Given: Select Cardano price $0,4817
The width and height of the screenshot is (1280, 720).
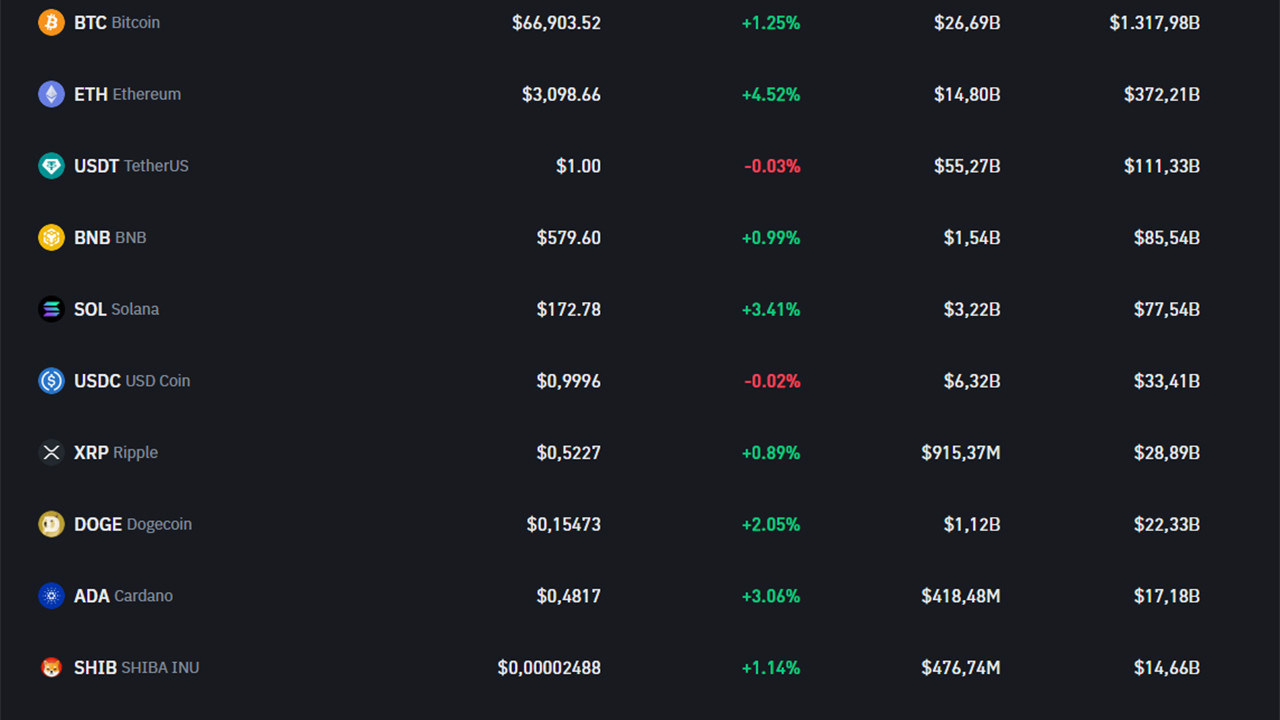Looking at the screenshot, I should (569, 596).
